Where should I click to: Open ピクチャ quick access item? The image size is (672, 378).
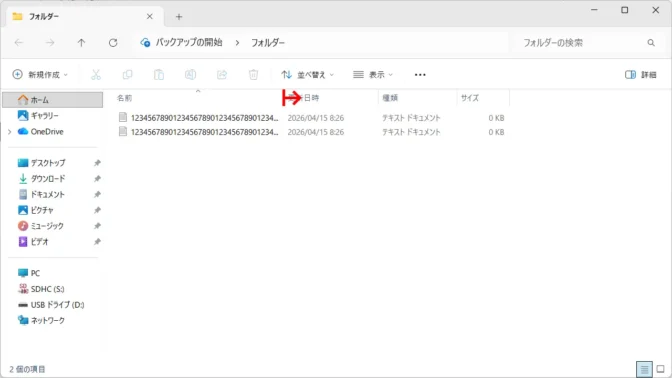coord(42,210)
